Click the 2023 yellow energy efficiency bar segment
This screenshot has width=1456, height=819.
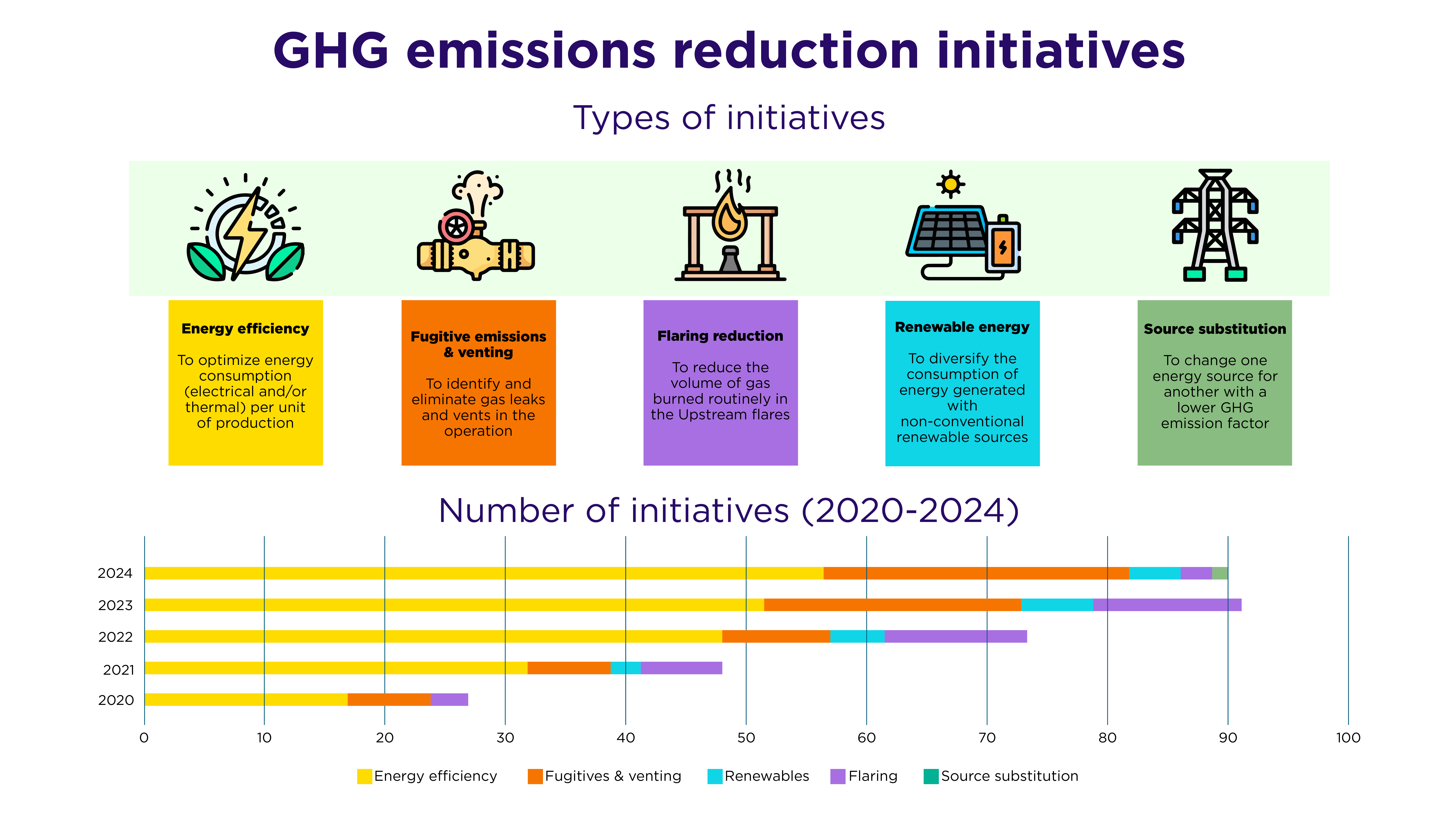[454, 605]
